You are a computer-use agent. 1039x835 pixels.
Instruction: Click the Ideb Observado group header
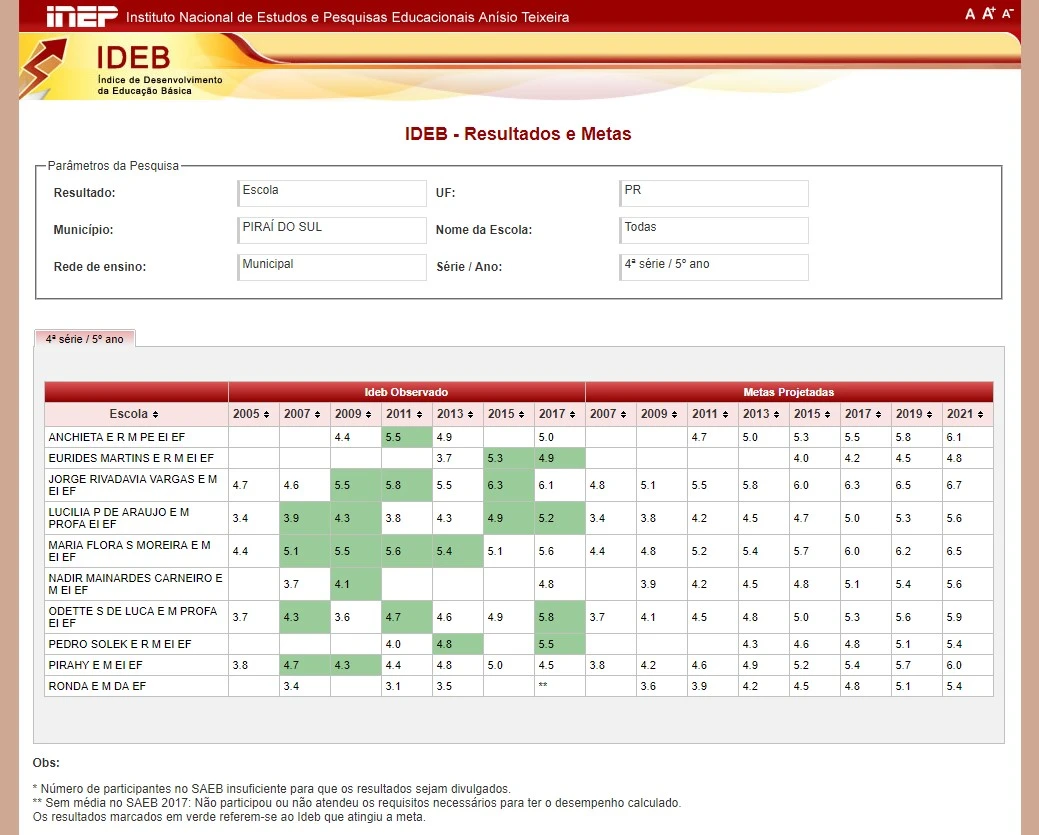[x=406, y=392]
